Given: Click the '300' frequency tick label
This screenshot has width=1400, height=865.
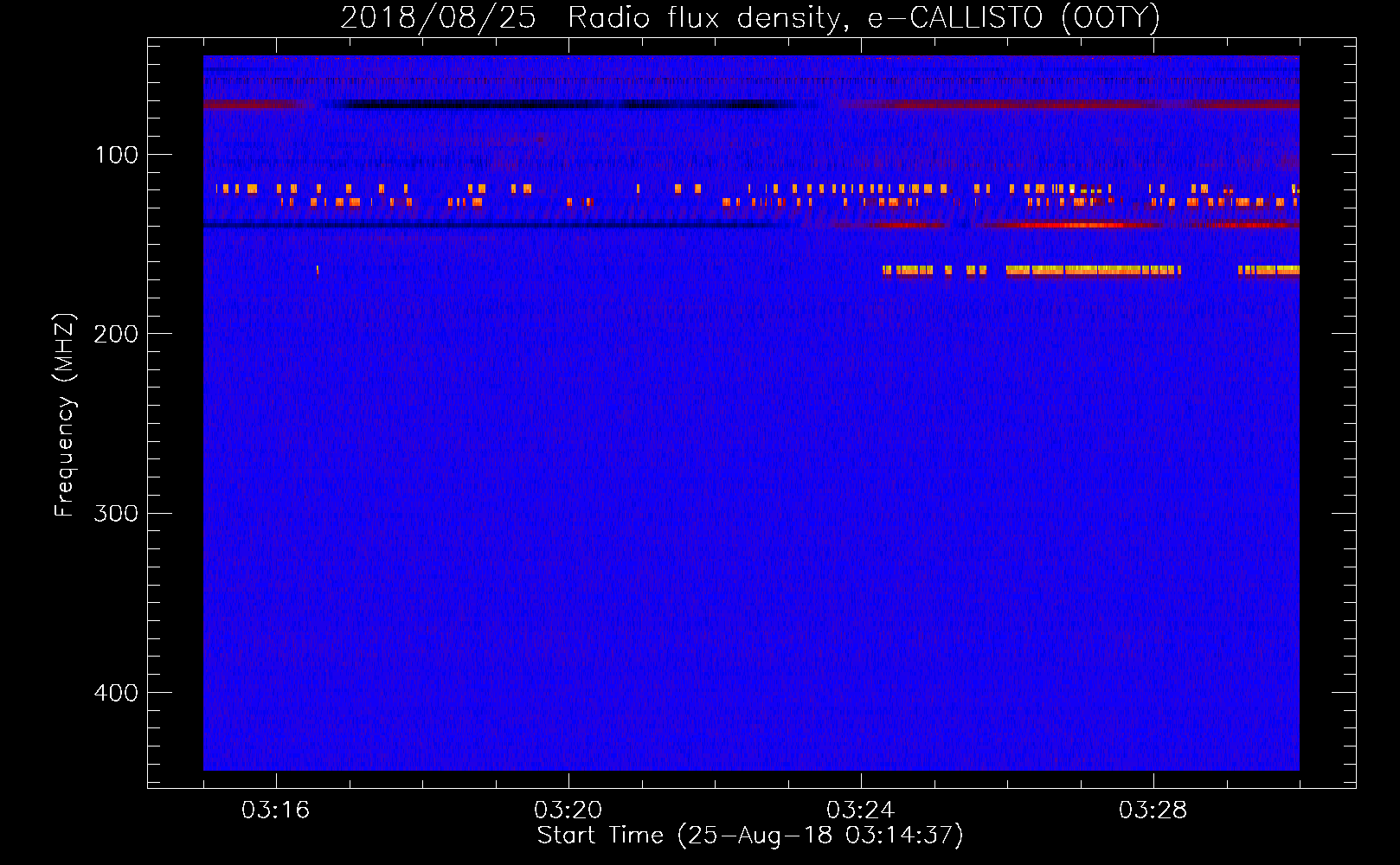Looking at the screenshot, I should click(116, 514).
